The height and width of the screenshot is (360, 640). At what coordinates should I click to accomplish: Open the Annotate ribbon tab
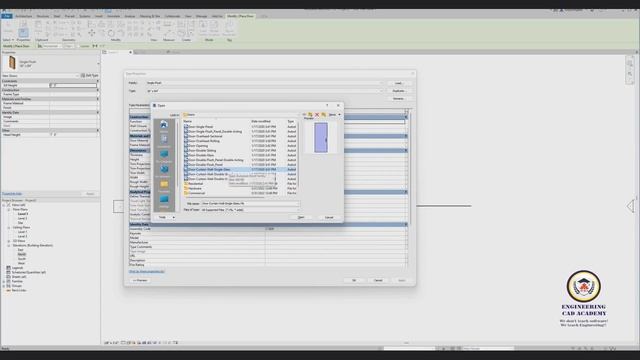113,16
